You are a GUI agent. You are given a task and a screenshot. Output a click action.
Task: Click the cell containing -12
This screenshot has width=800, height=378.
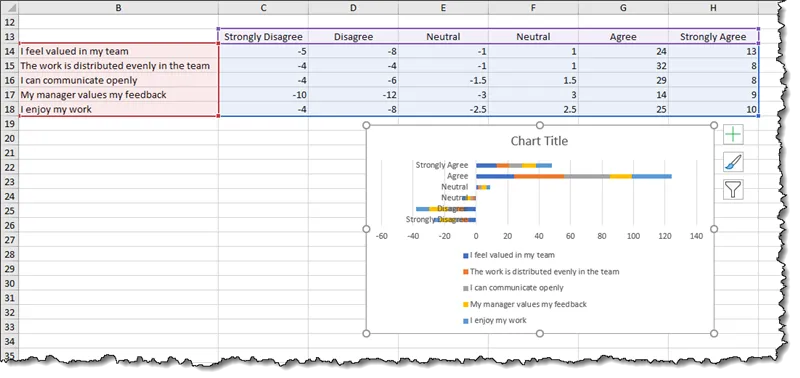click(x=353, y=95)
